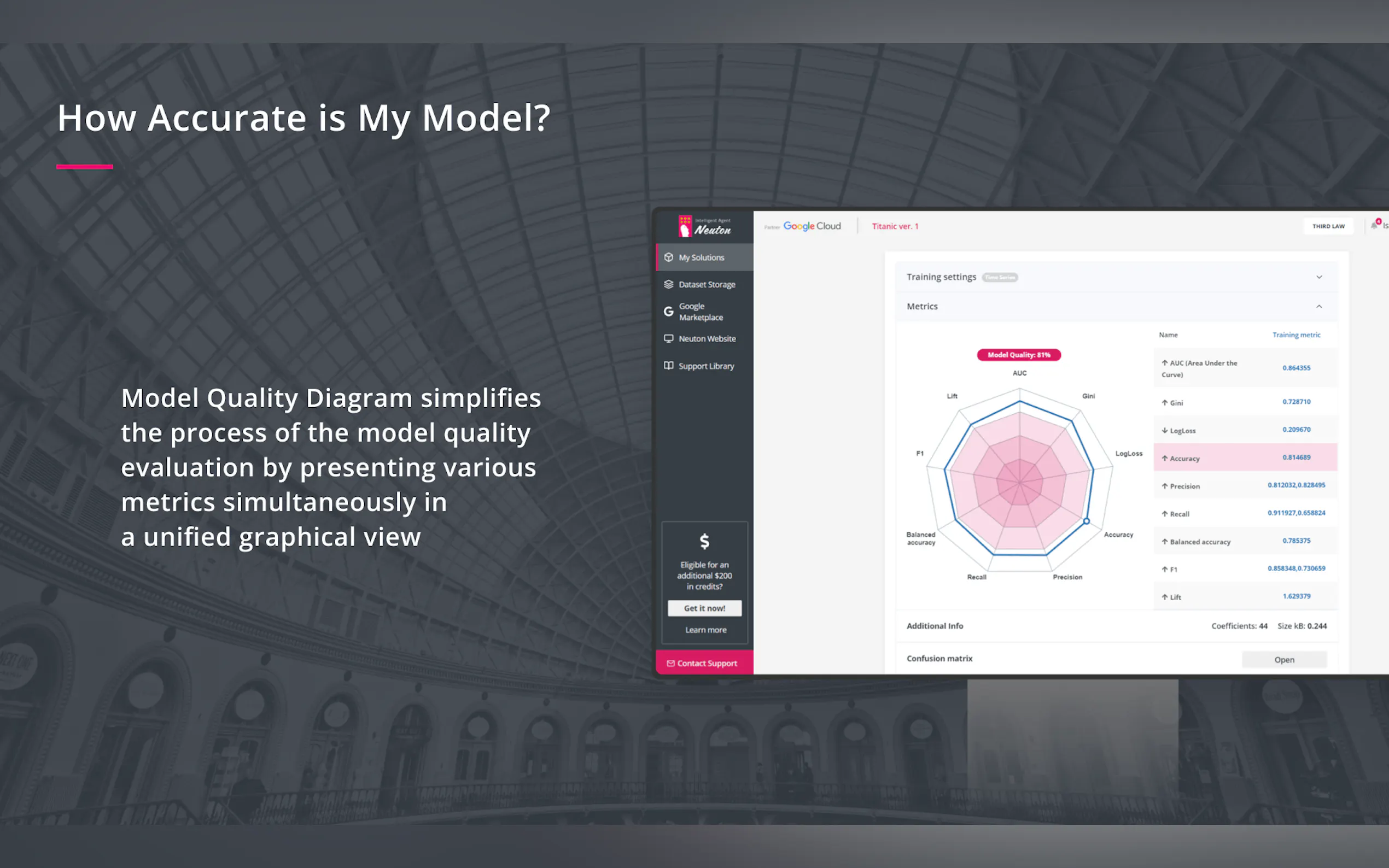This screenshot has height=868, width=1389.
Task: Click the Google Marketplace G icon
Action: 668,312
